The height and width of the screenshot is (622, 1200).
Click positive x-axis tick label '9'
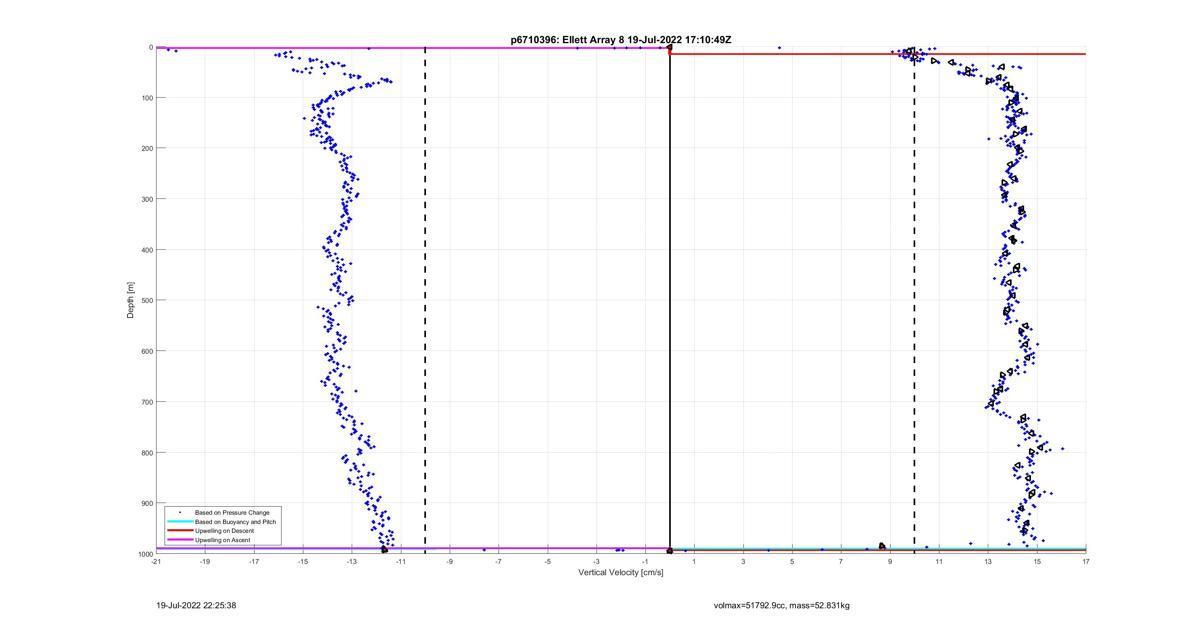(890, 562)
